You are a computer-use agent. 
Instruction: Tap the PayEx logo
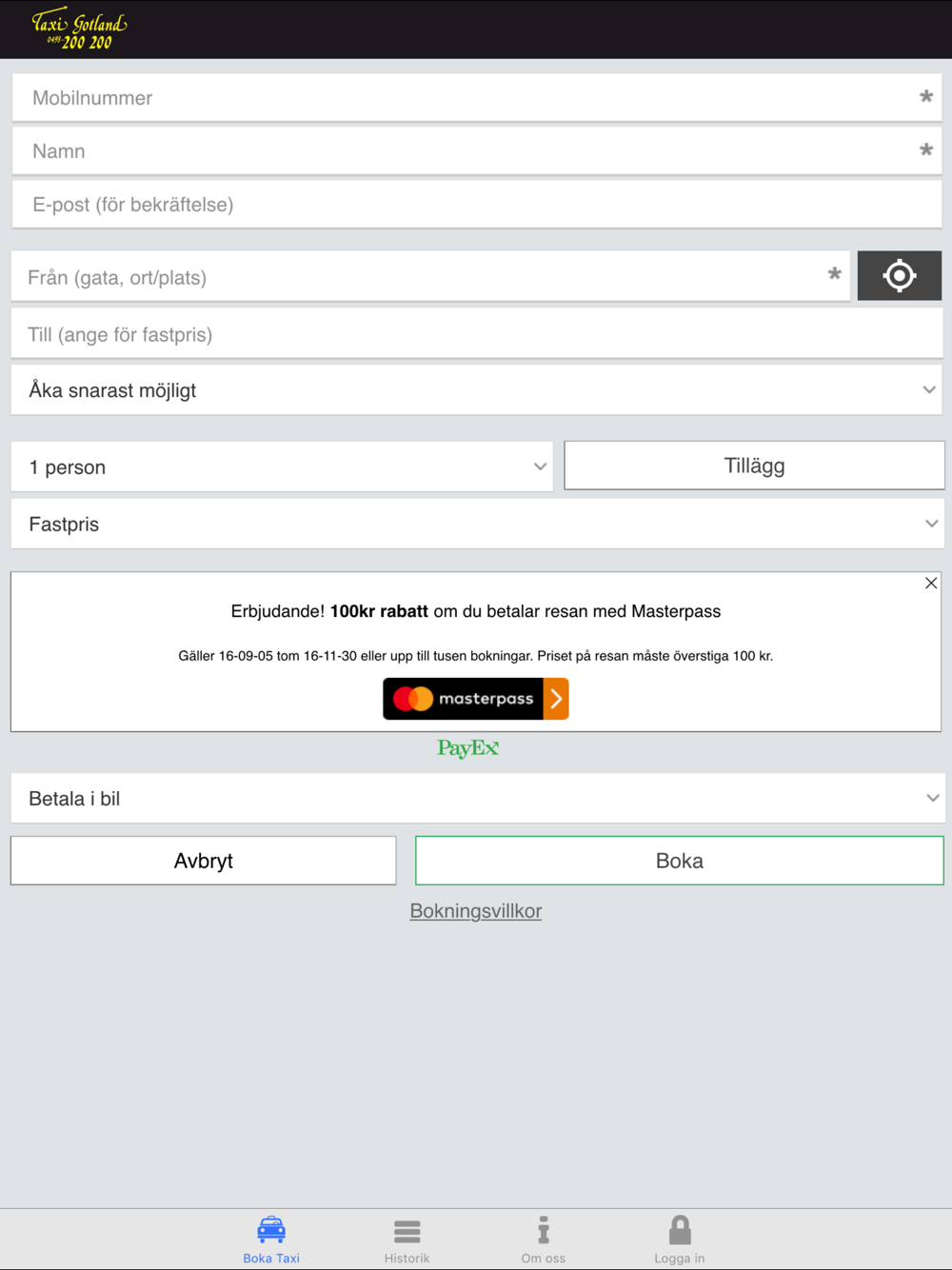(467, 748)
